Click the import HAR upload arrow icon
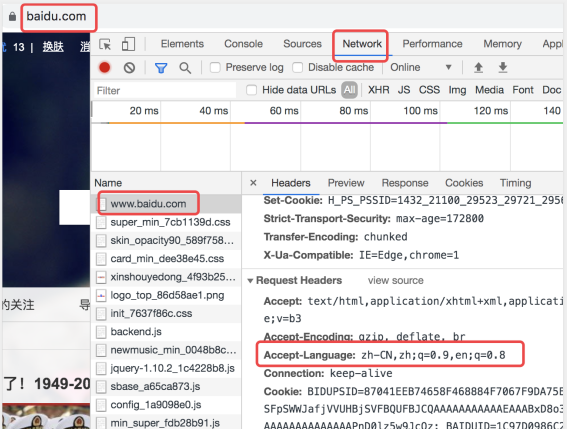Image resolution: width=567 pixels, height=429 pixels. (478, 67)
